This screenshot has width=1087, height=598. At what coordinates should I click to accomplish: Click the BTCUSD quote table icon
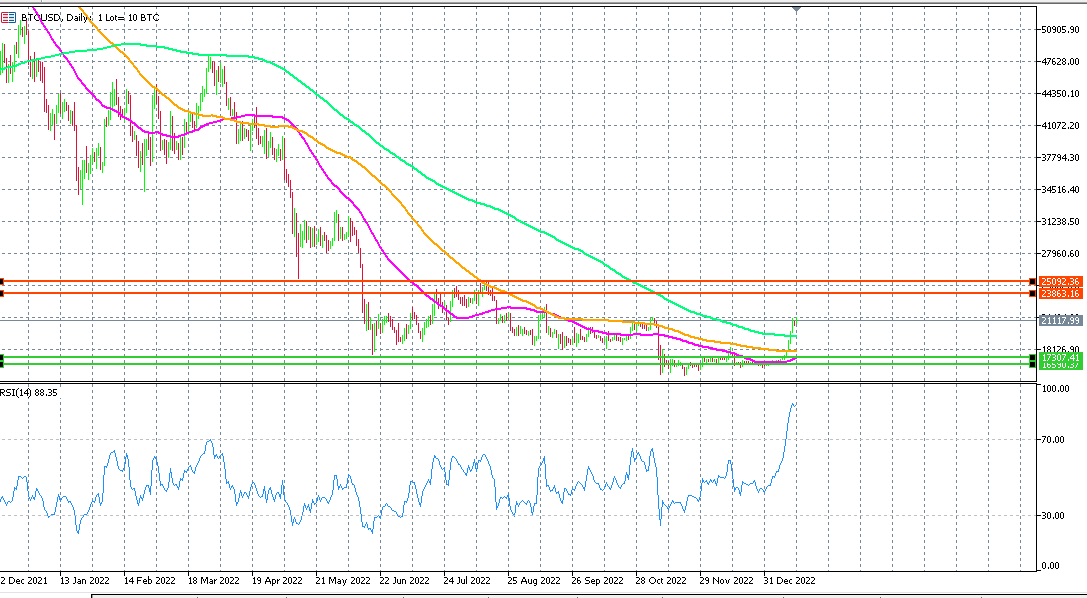tap(9, 16)
